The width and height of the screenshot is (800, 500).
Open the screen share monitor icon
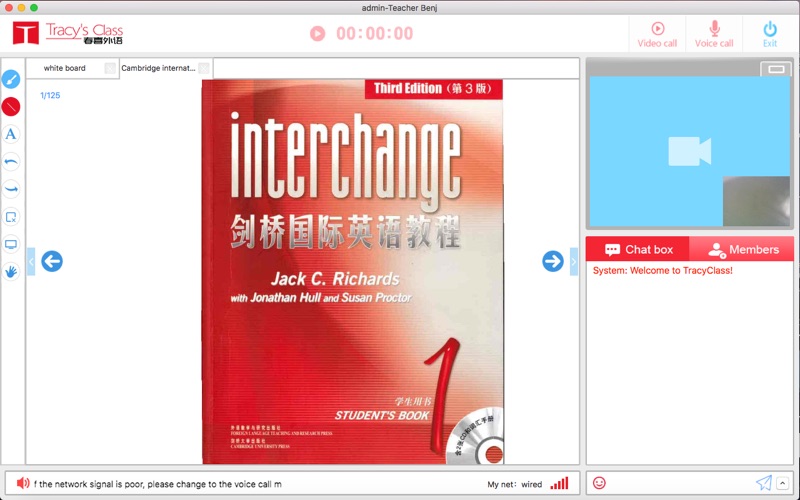pos(11,244)
